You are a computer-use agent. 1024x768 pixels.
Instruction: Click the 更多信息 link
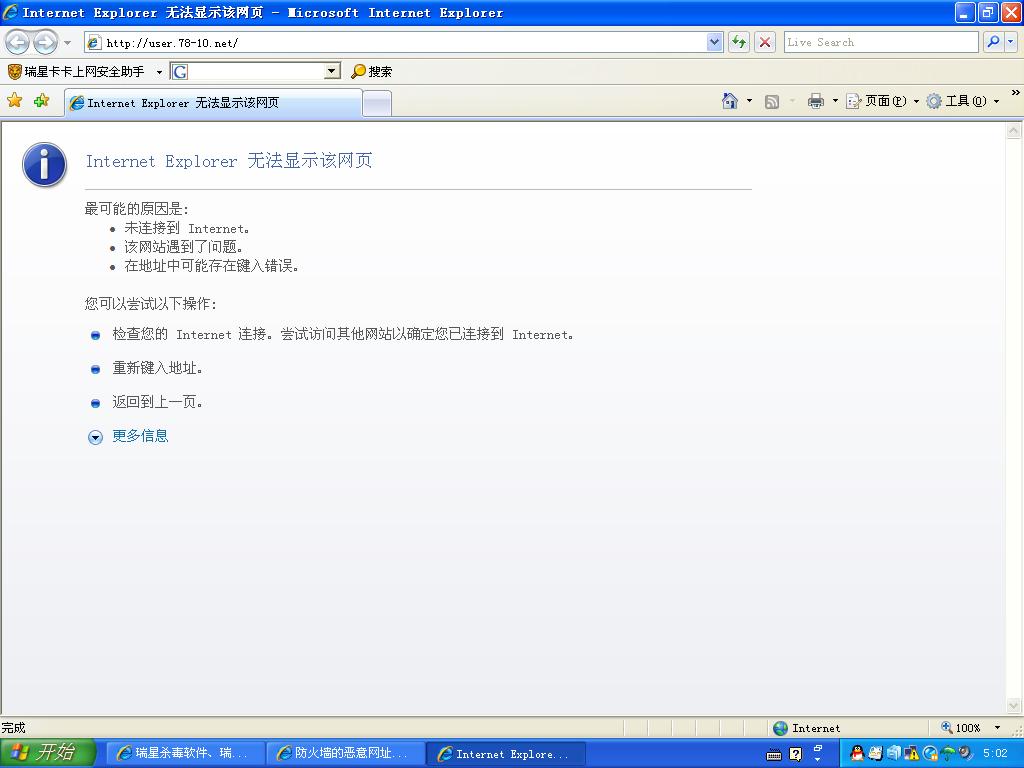pos(140,436)
